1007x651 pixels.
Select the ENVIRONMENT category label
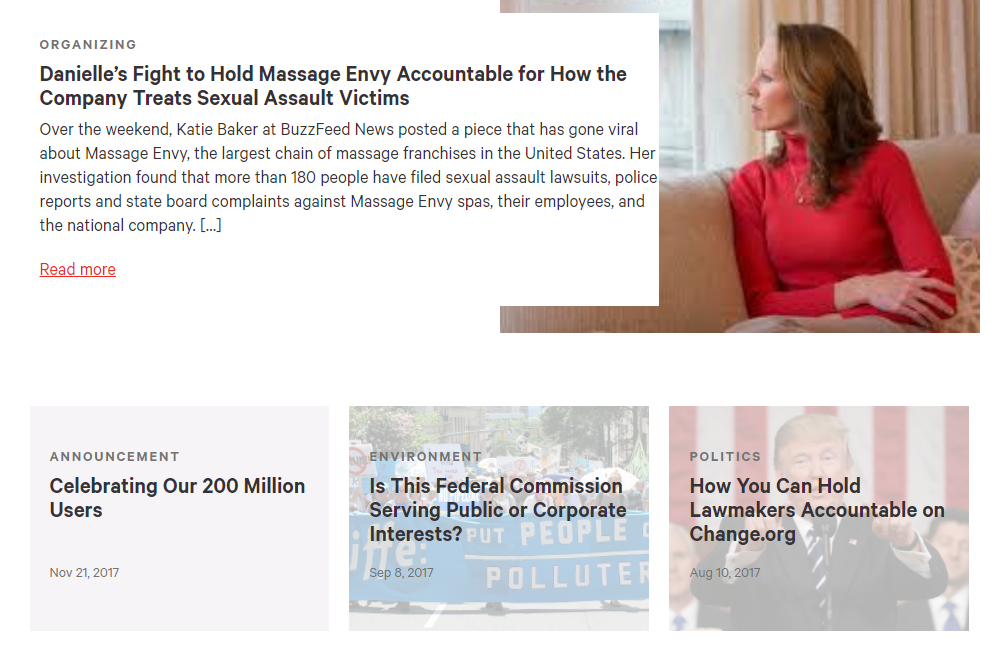coord(425,456)
